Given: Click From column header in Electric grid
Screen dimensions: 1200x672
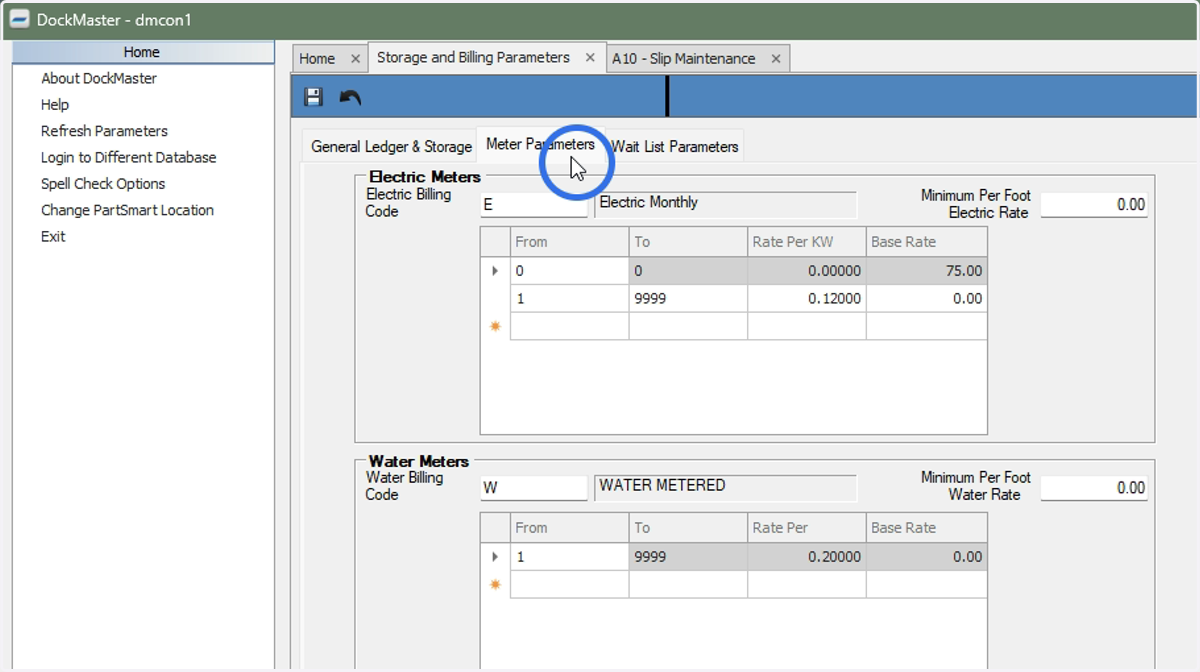Looking at the screenshot, I should [x=569, y=242].
